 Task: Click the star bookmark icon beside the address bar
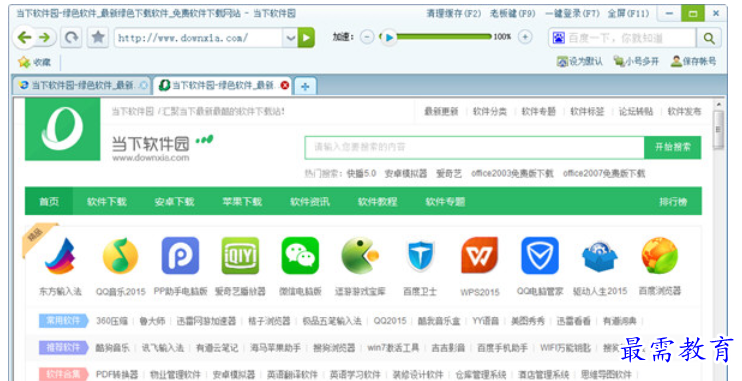98,37
